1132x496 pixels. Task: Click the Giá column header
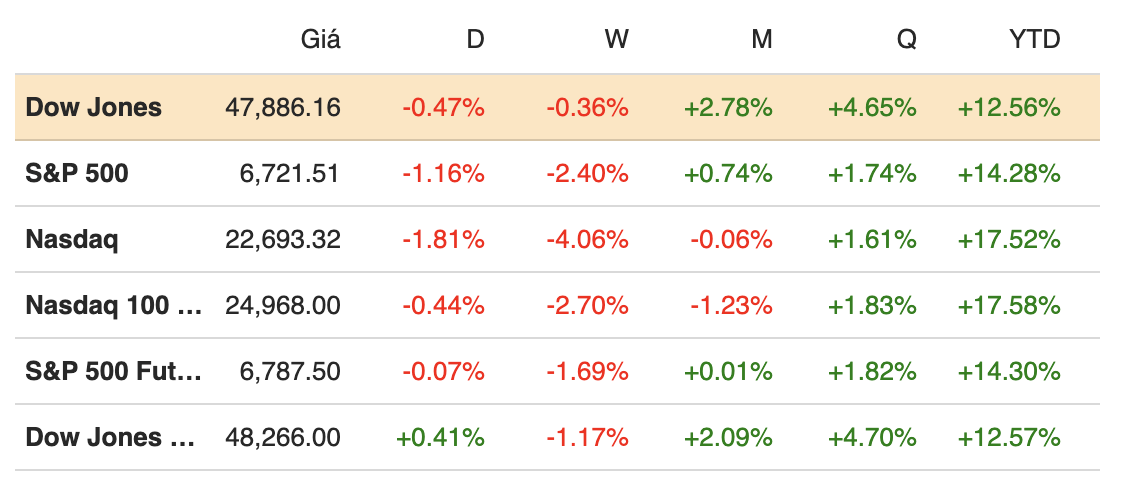click(x=320, y=40)
